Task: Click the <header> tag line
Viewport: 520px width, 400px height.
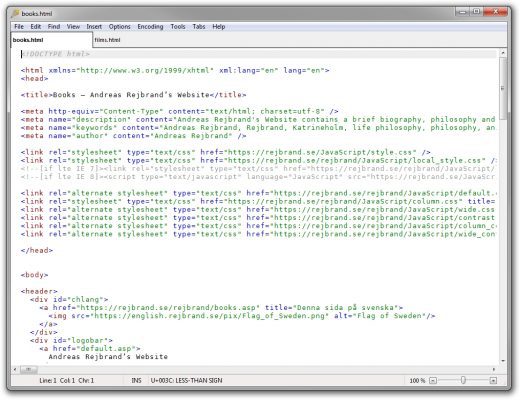Action: tap(39, 291)
